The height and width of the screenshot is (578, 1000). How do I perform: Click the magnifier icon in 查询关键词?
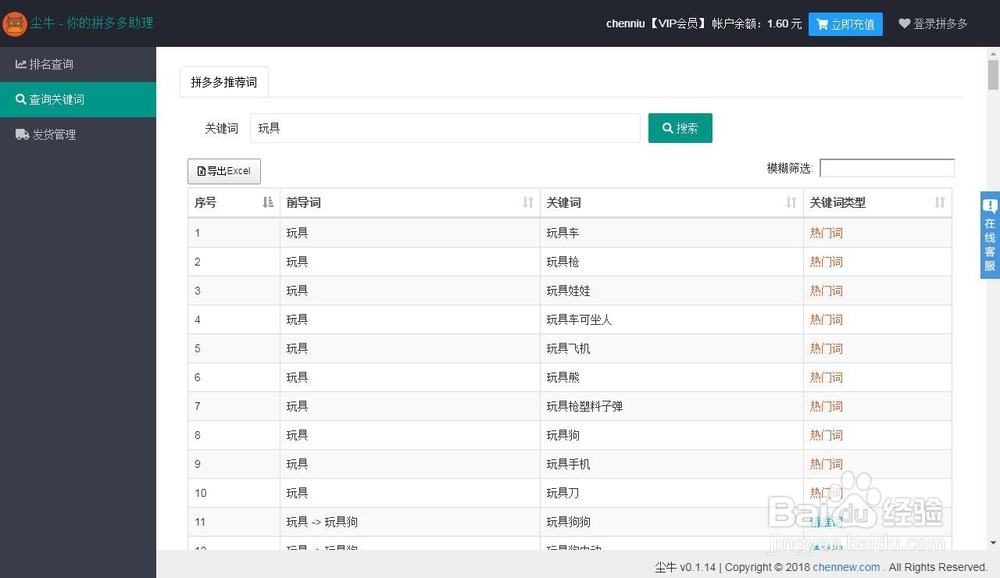(21, 100)
